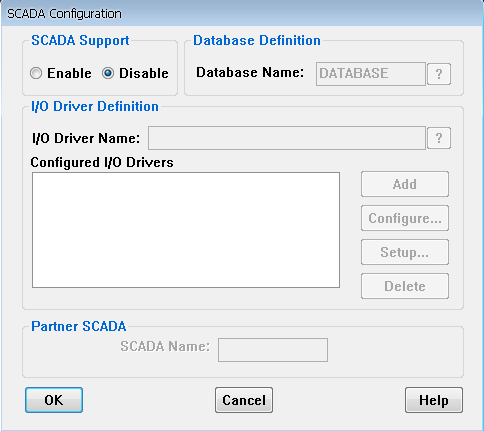Screen dimensions: 484x431
Task: Confirm with the OK button
Action: [54, 400]
